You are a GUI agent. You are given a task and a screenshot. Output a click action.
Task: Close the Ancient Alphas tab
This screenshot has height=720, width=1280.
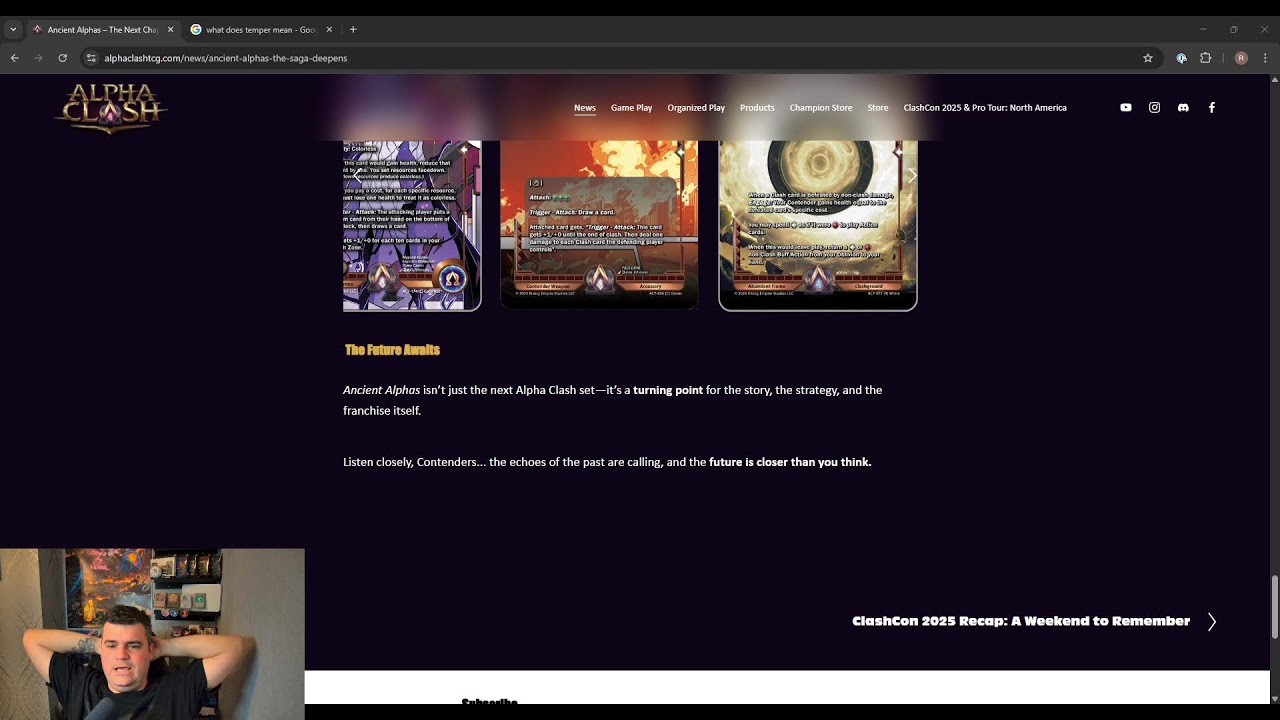pos(170,29)
